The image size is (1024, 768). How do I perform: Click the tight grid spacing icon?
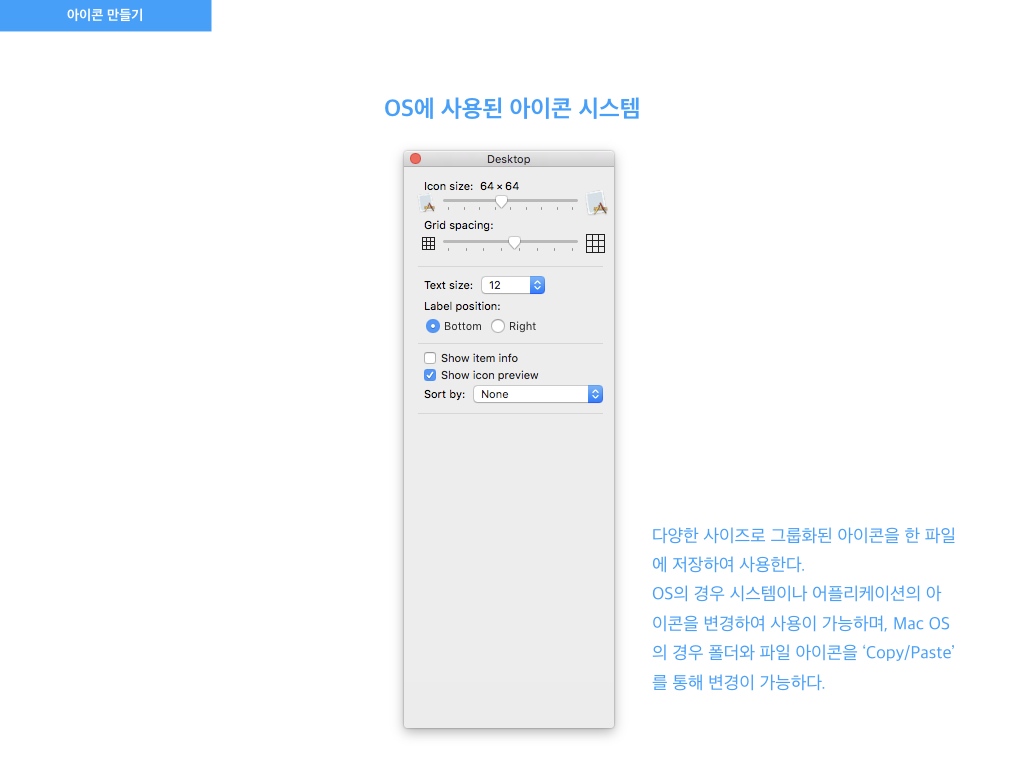coord(428,243)
